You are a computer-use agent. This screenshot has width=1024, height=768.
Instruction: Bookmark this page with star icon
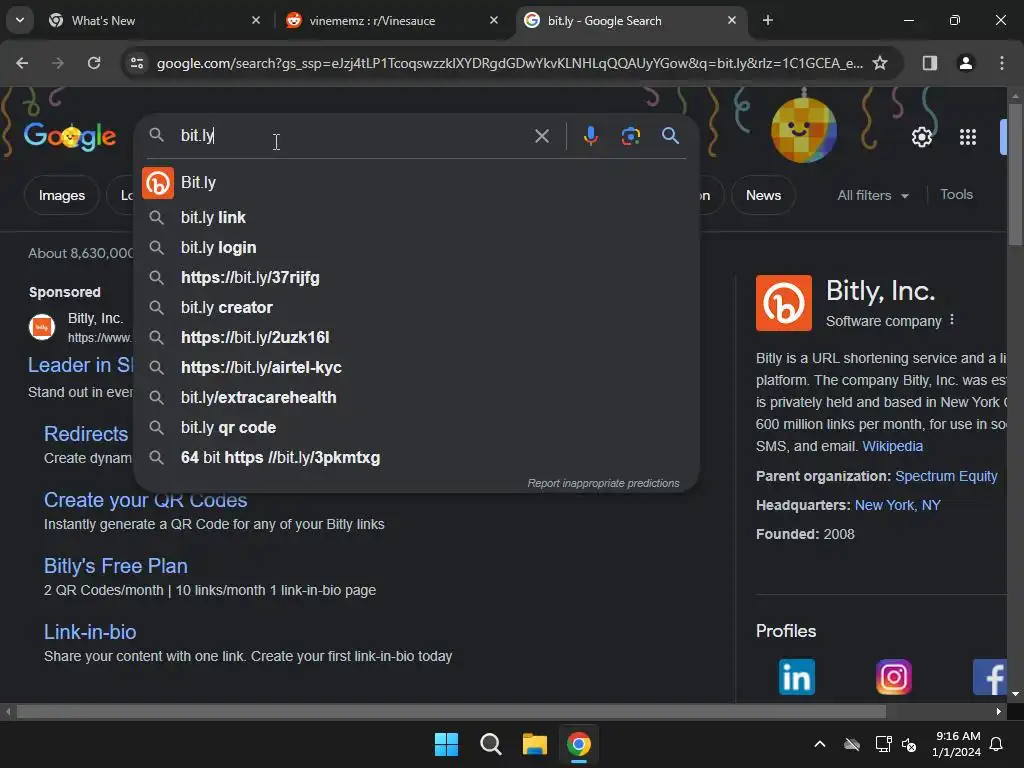(880, 63)
